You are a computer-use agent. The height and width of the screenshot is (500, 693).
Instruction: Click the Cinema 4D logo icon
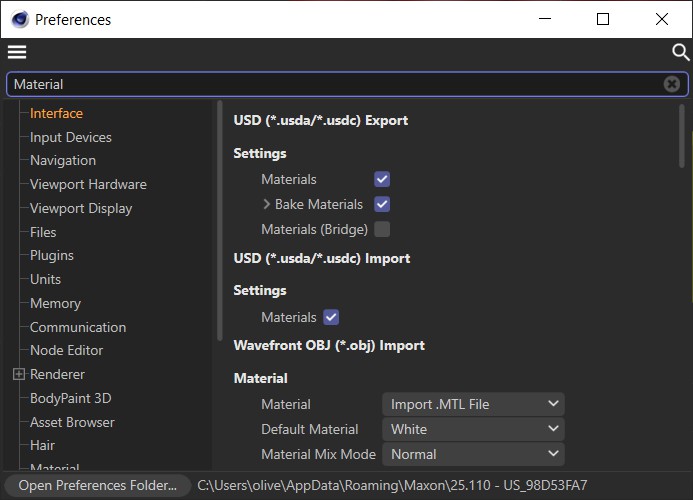click(x=19, y=19)
